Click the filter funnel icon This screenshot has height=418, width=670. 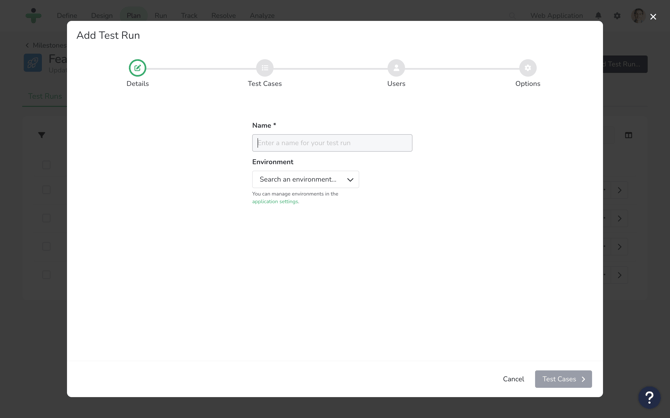pyautogui.click(x=41, y=135)
